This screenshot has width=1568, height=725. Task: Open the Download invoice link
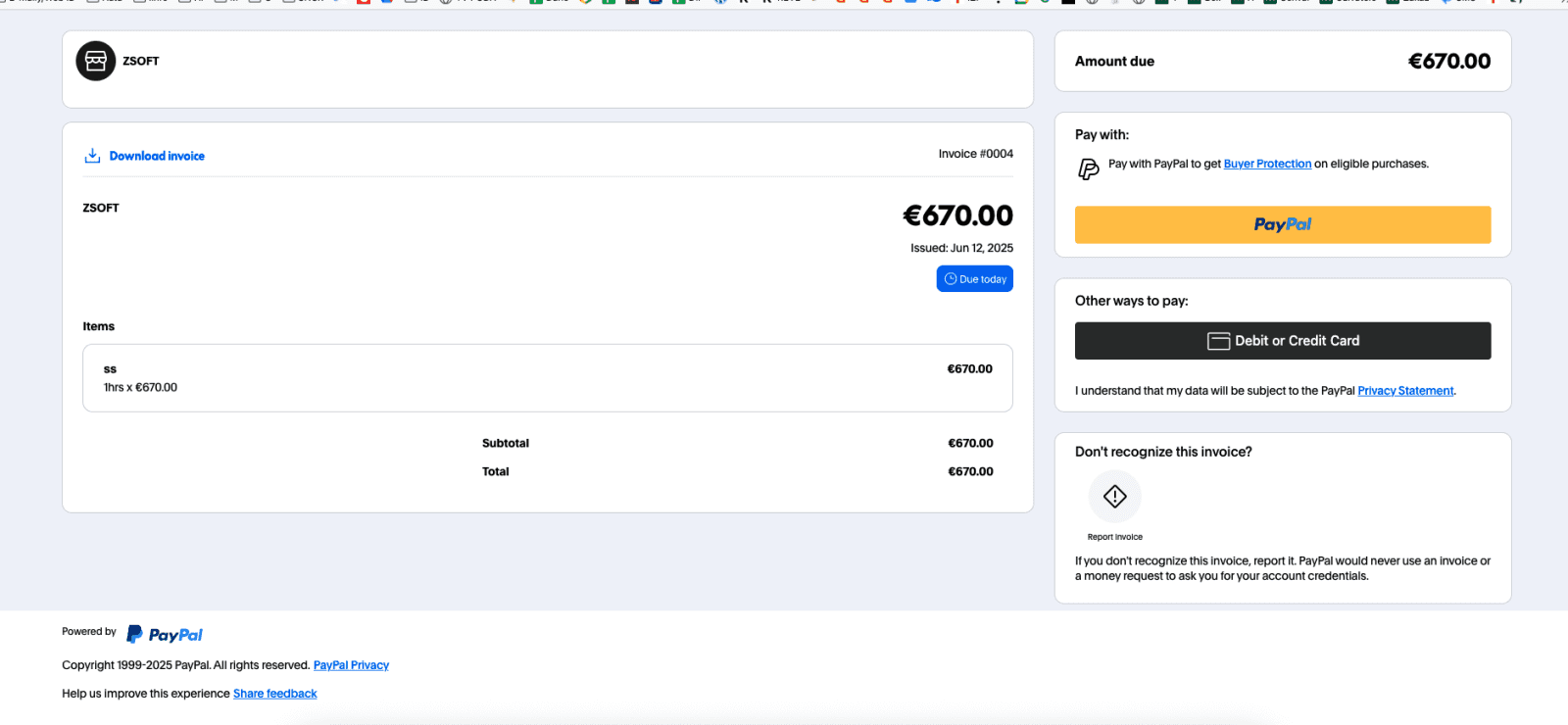157,156
